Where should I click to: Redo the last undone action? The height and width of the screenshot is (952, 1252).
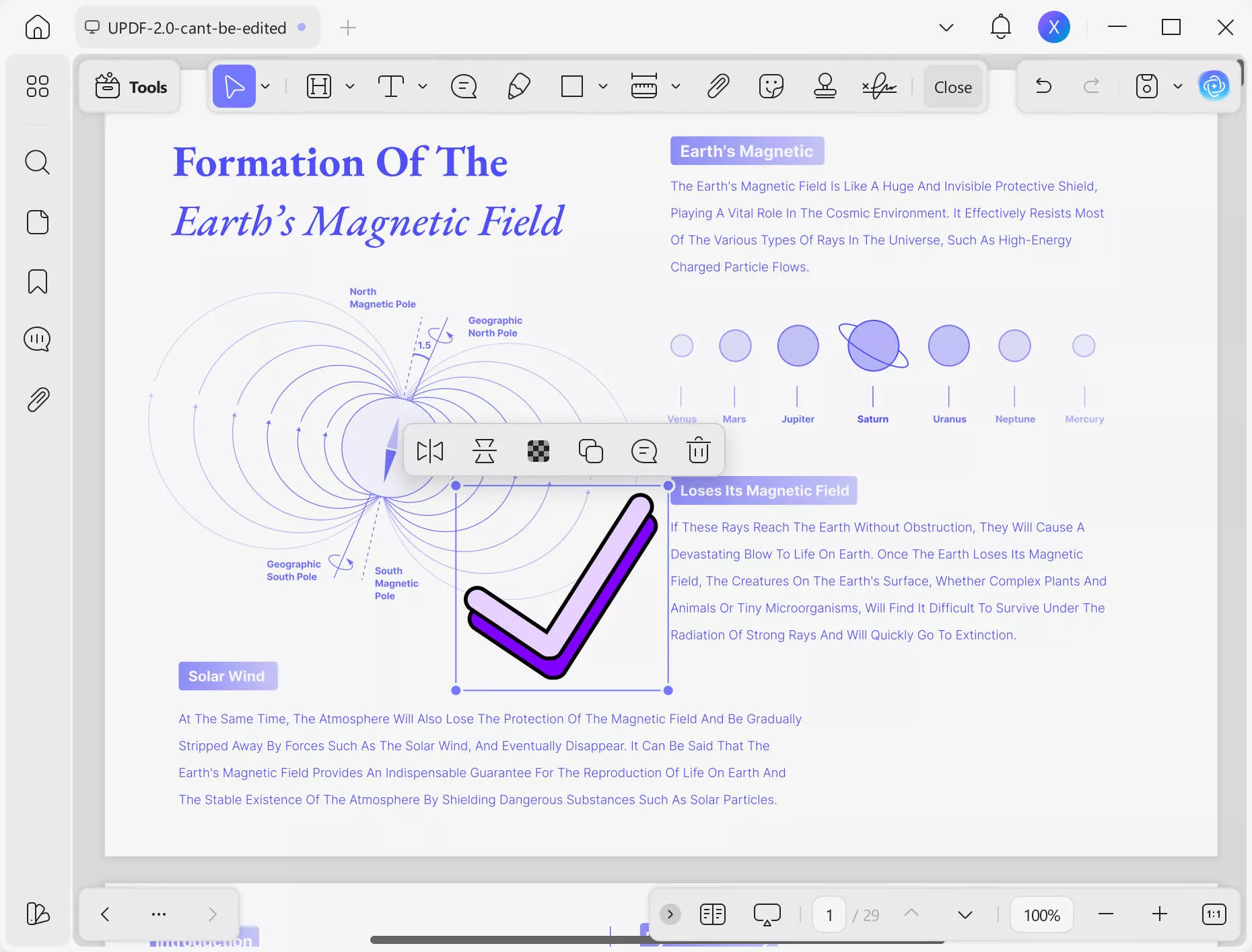click(1091, 86)
